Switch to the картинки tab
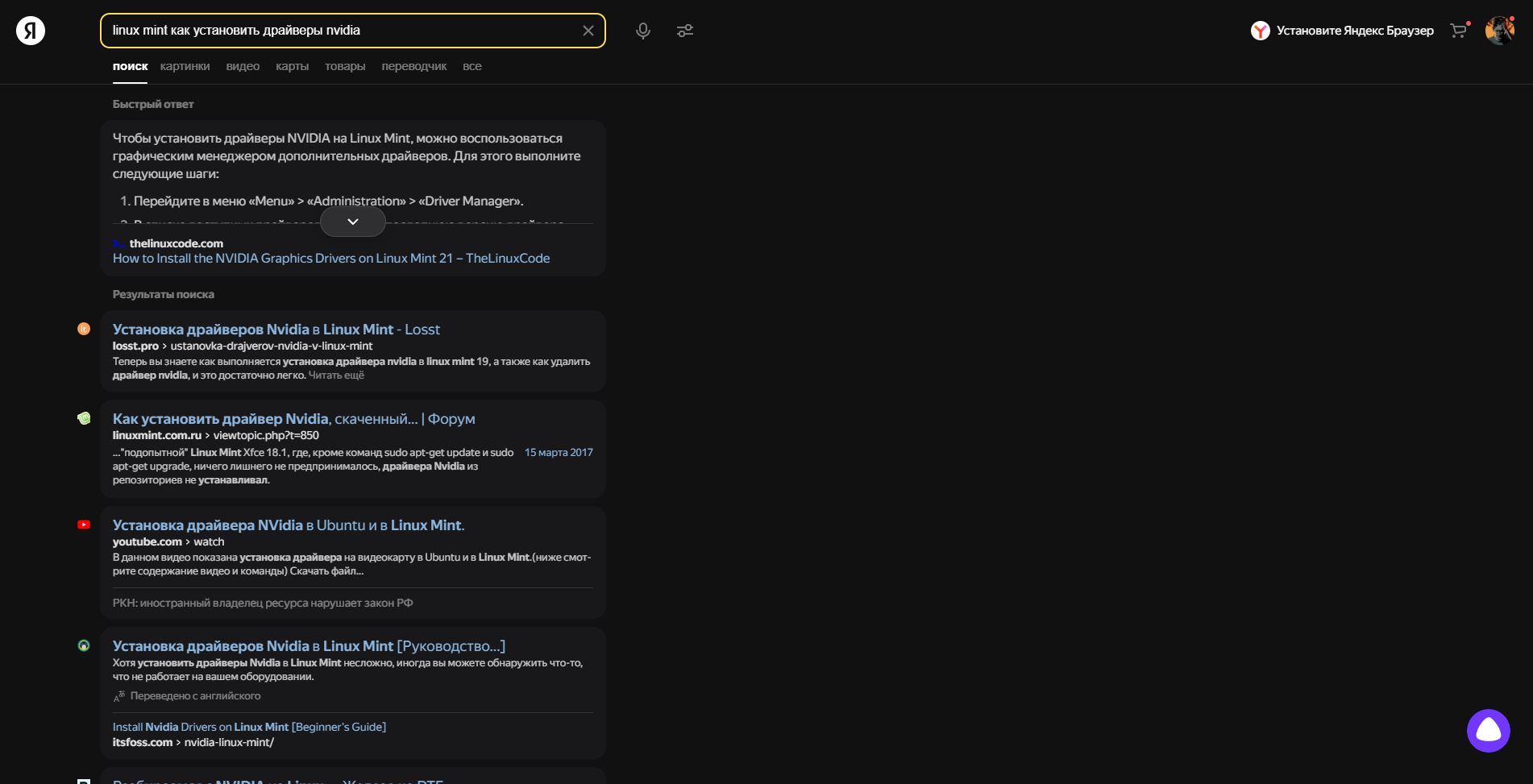 point(184,66)
